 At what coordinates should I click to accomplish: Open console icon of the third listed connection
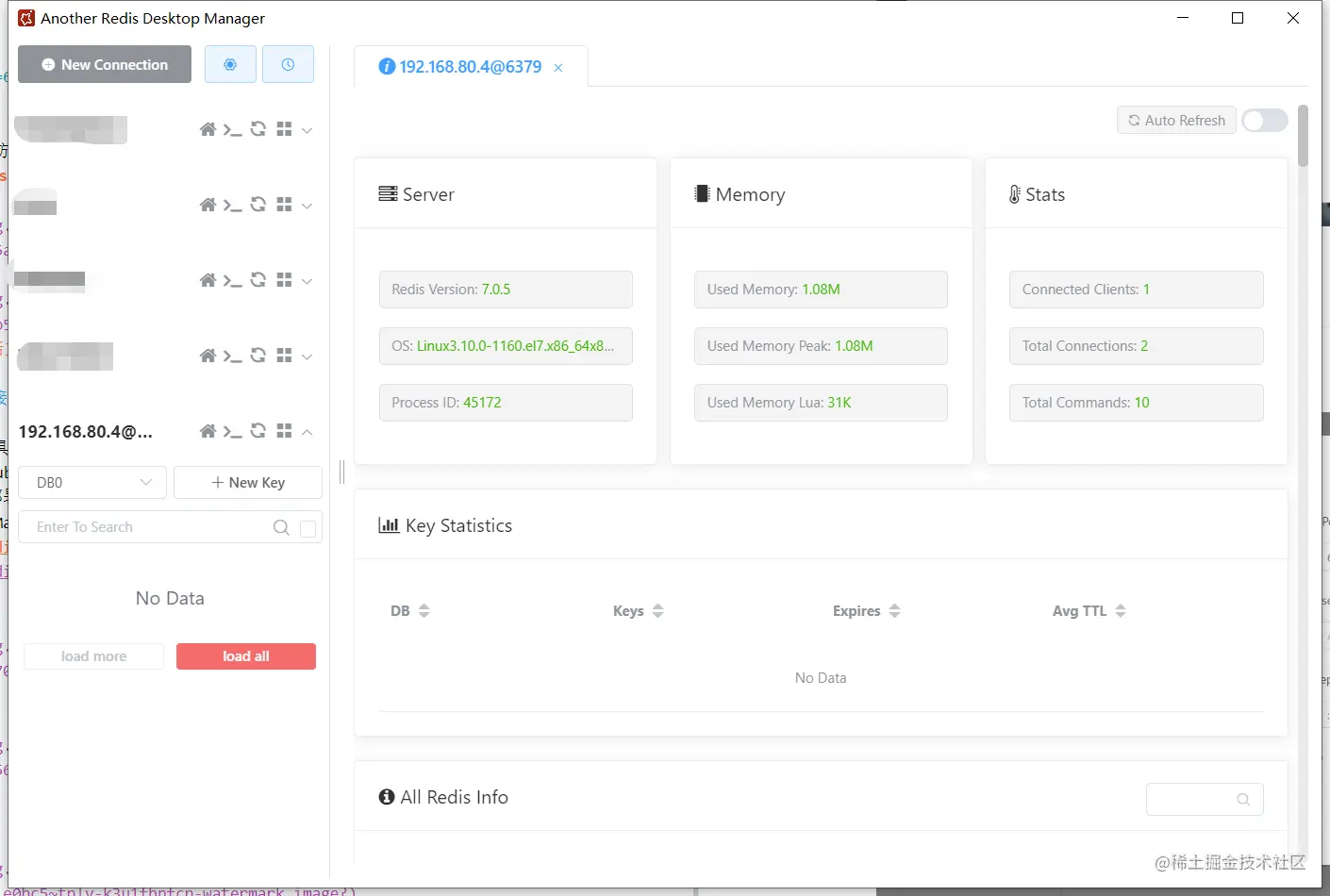pos(233,280)
